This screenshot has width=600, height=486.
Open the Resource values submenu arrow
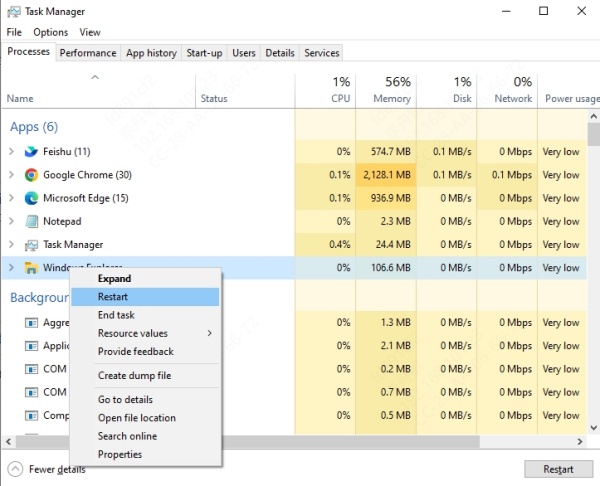click(209, 333)
